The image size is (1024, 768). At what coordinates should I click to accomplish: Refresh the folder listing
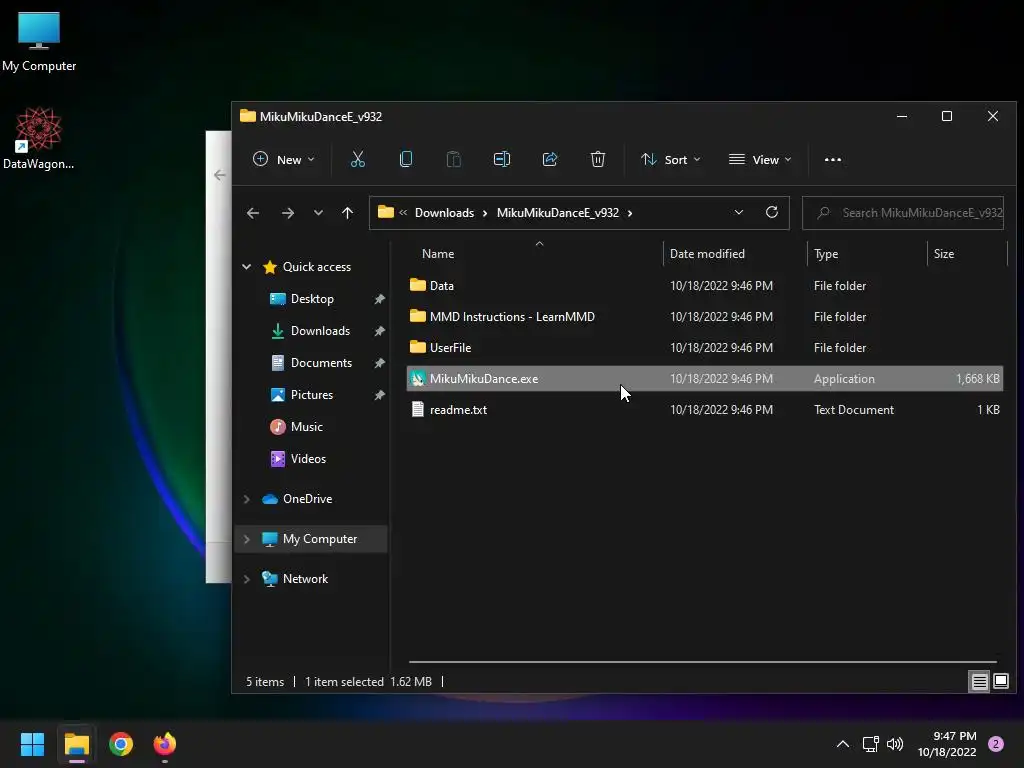772,212
